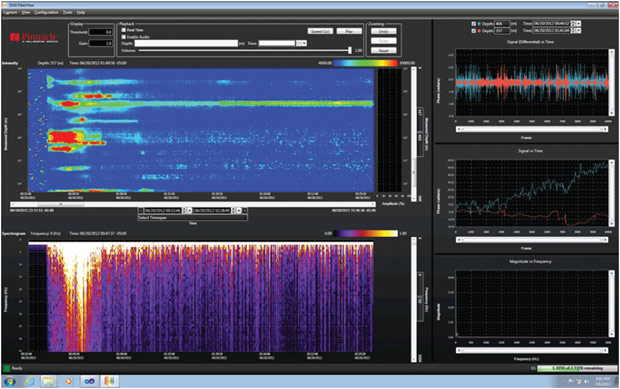Toggle the blue Depth trace checkbox
This screenshot has width=620, height=389.
[474, 24]
